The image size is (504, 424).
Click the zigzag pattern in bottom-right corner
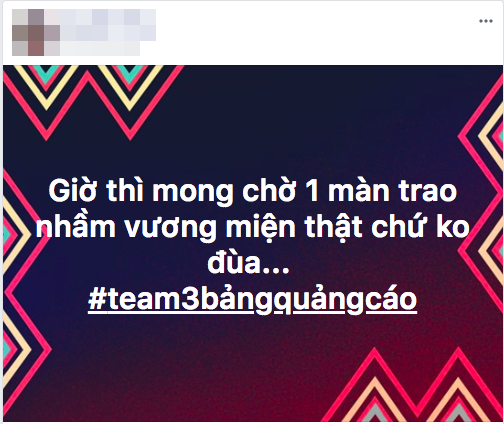tap(417, 385)
